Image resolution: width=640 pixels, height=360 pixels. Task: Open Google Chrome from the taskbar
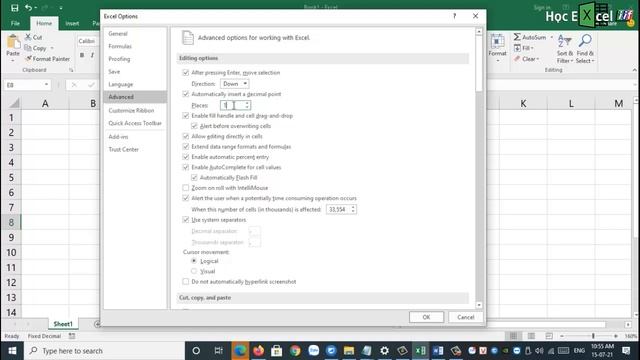(295, 351)
